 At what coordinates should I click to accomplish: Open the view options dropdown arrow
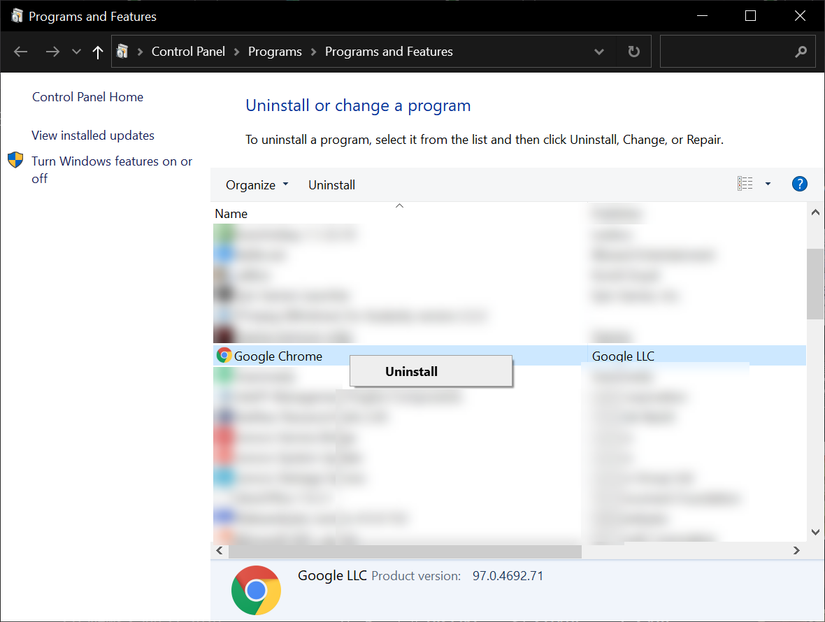tap(768, 184)
